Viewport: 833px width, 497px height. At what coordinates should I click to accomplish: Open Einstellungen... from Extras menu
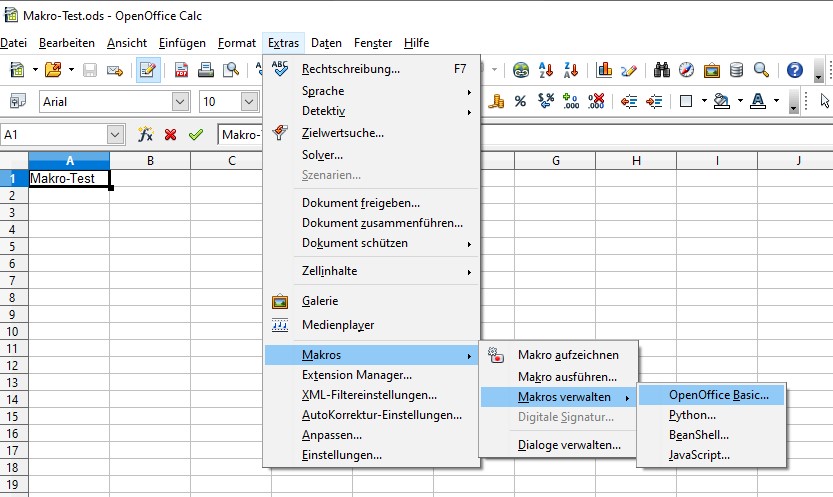click(372, 455)
